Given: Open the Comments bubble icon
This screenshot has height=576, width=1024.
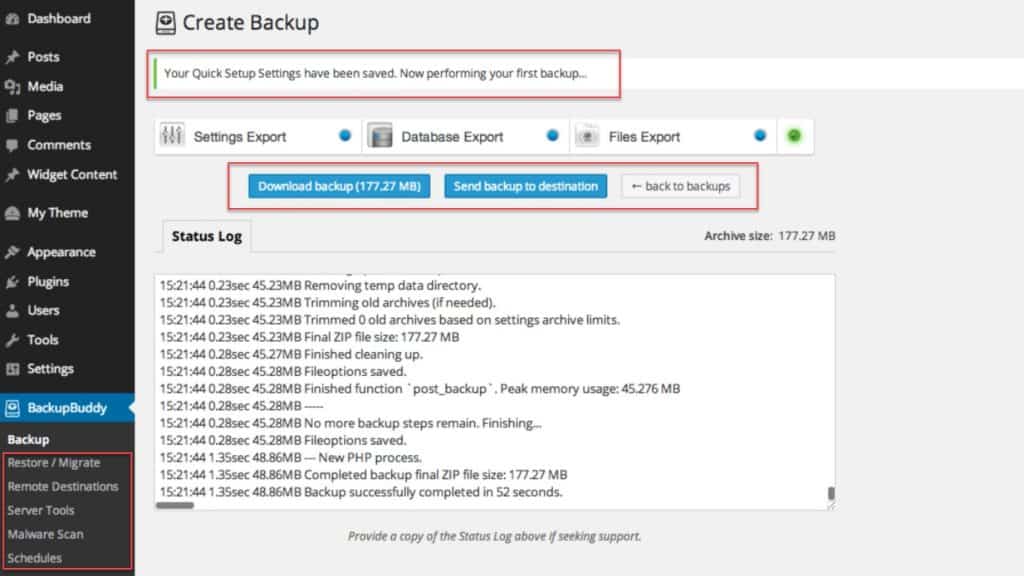Looking at the screenshot, I should point(11,145).
